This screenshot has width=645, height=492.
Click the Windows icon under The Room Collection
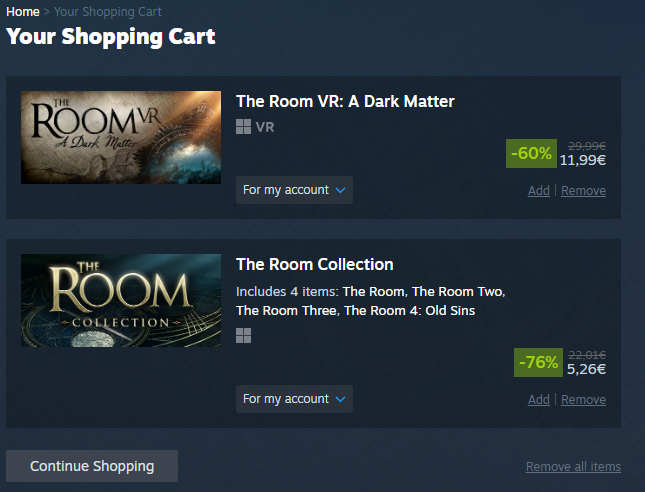pos(243,335)
